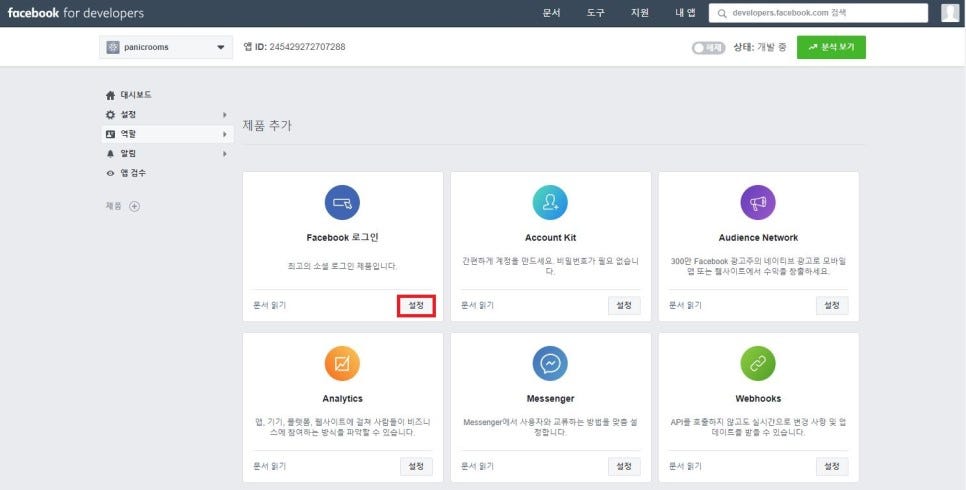This screenshot has width=966, height=490.
Task: Click the gear icon beside 설정
Action: tap(110, 115)
